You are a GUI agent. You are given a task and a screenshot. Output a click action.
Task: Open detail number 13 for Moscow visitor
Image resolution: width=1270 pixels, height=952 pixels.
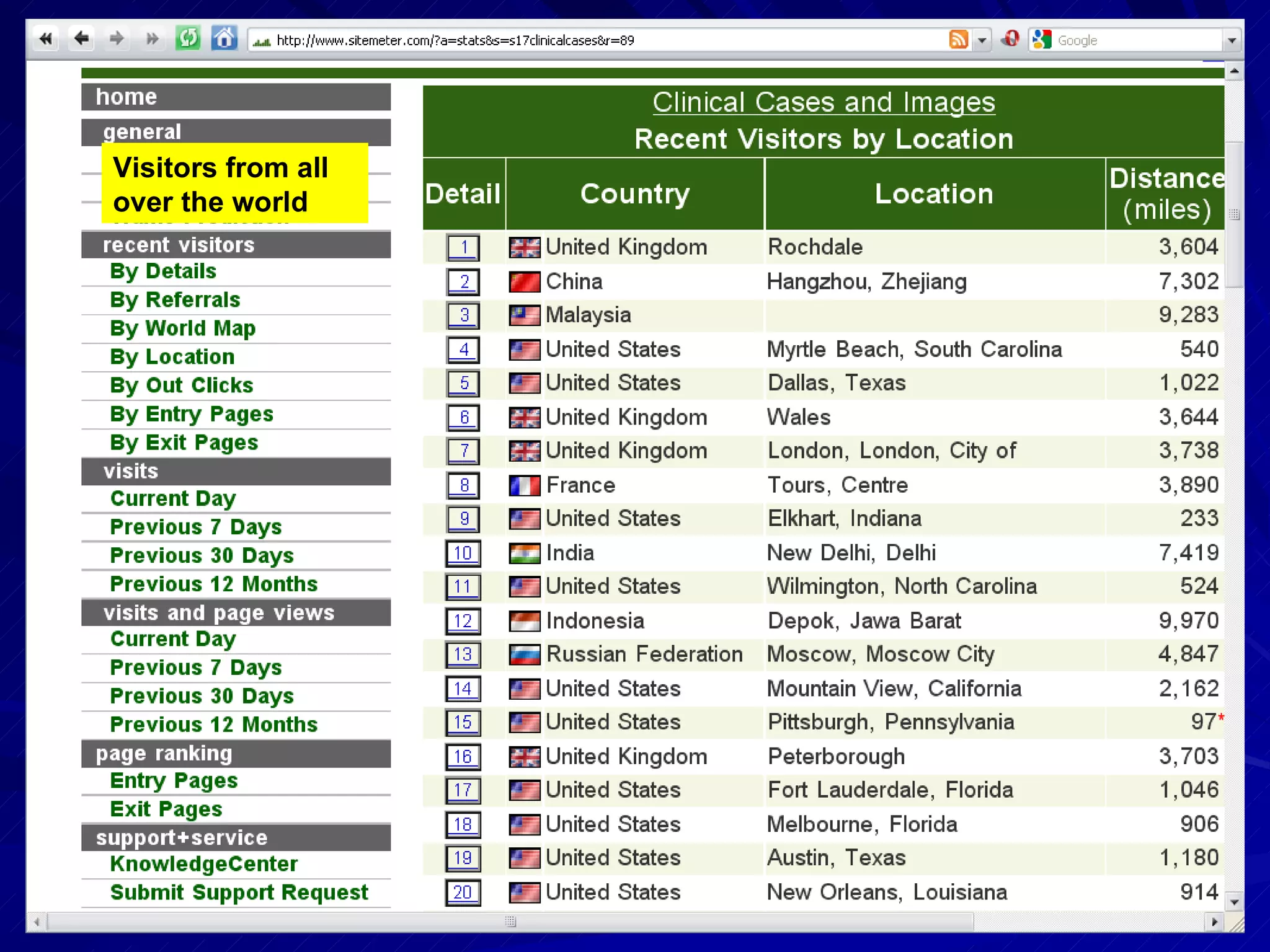(463, 654)
